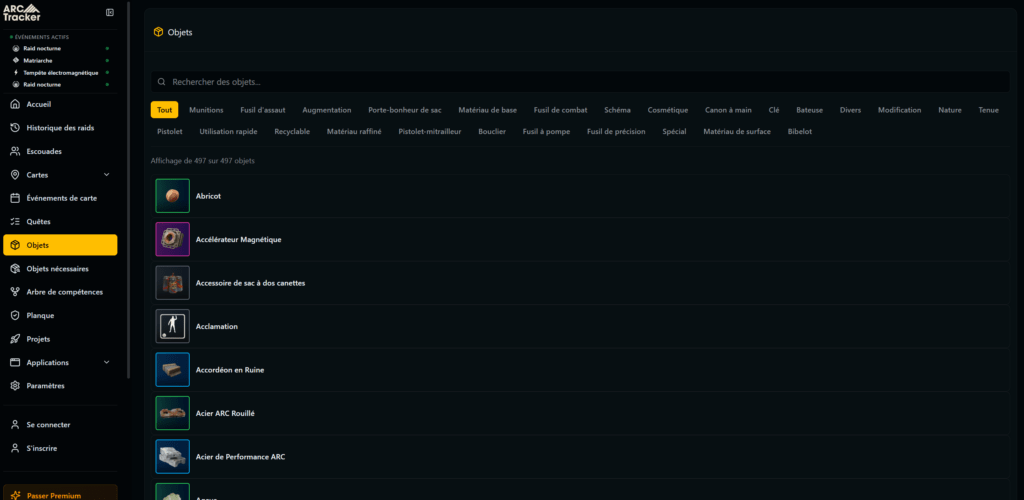This screenshot has height=500, width=1024.
Task: Filter items by Porte-bonheur de sac
Action: click(x=405, y=110)
